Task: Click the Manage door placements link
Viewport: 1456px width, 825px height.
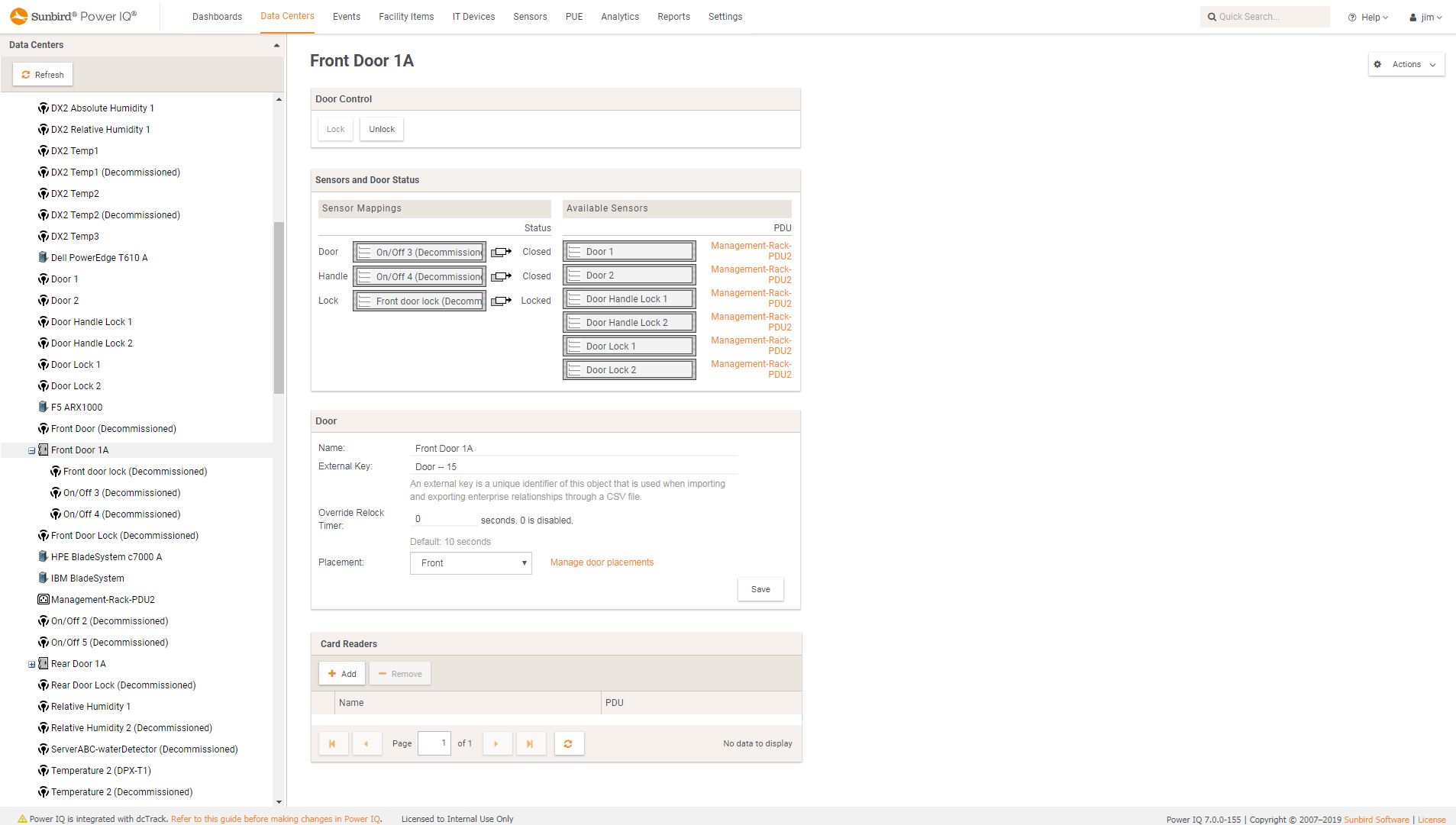Action: point(601,562)
